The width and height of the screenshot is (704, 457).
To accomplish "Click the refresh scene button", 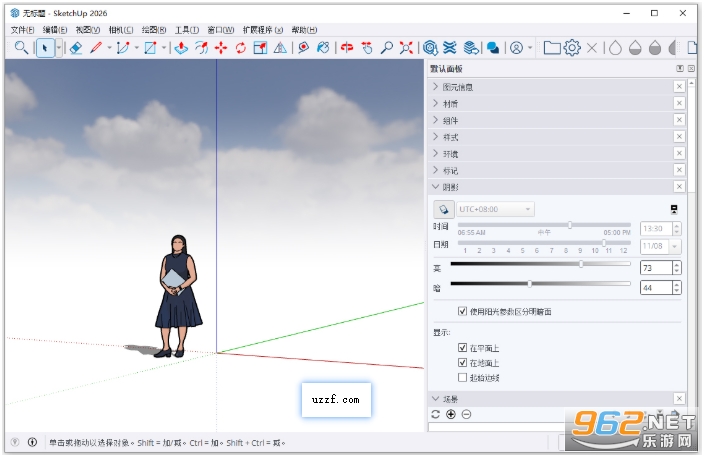I will coord(435,414).
